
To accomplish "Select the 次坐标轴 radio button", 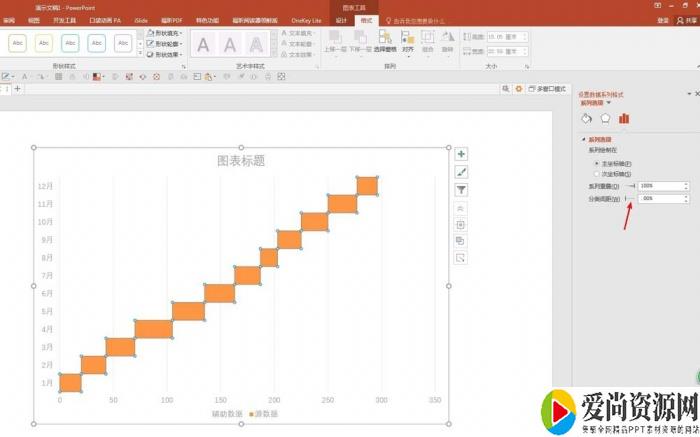I will point(597,173).
